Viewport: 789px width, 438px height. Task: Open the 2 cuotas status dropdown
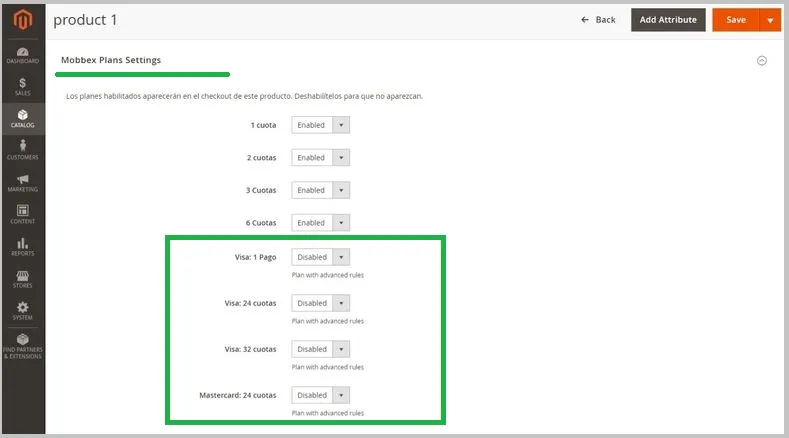click(x=321, y=158)
